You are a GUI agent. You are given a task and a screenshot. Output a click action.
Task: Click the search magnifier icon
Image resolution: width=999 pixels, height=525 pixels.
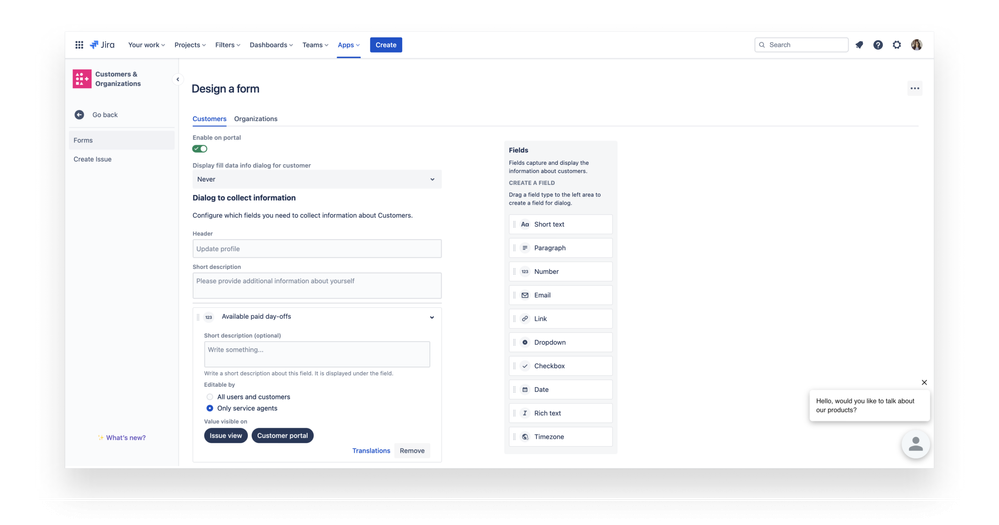click(762, 45)
